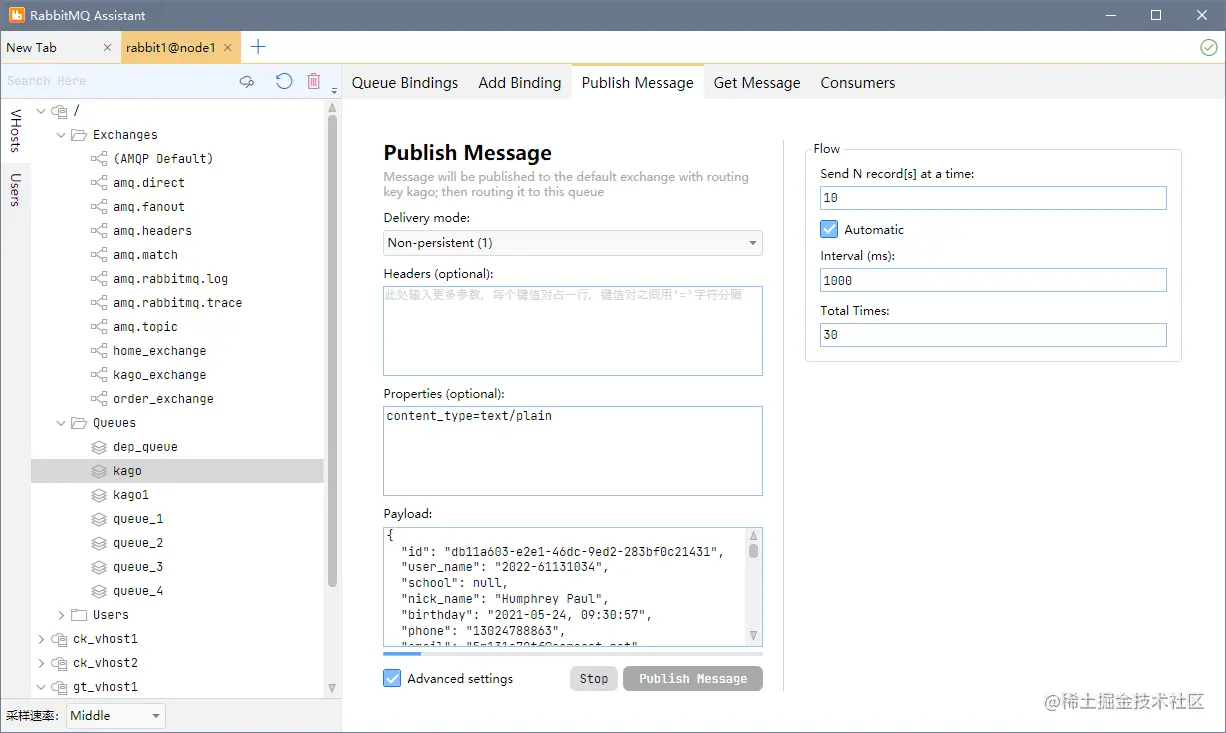Open a new tab with the plus icon

258,47
